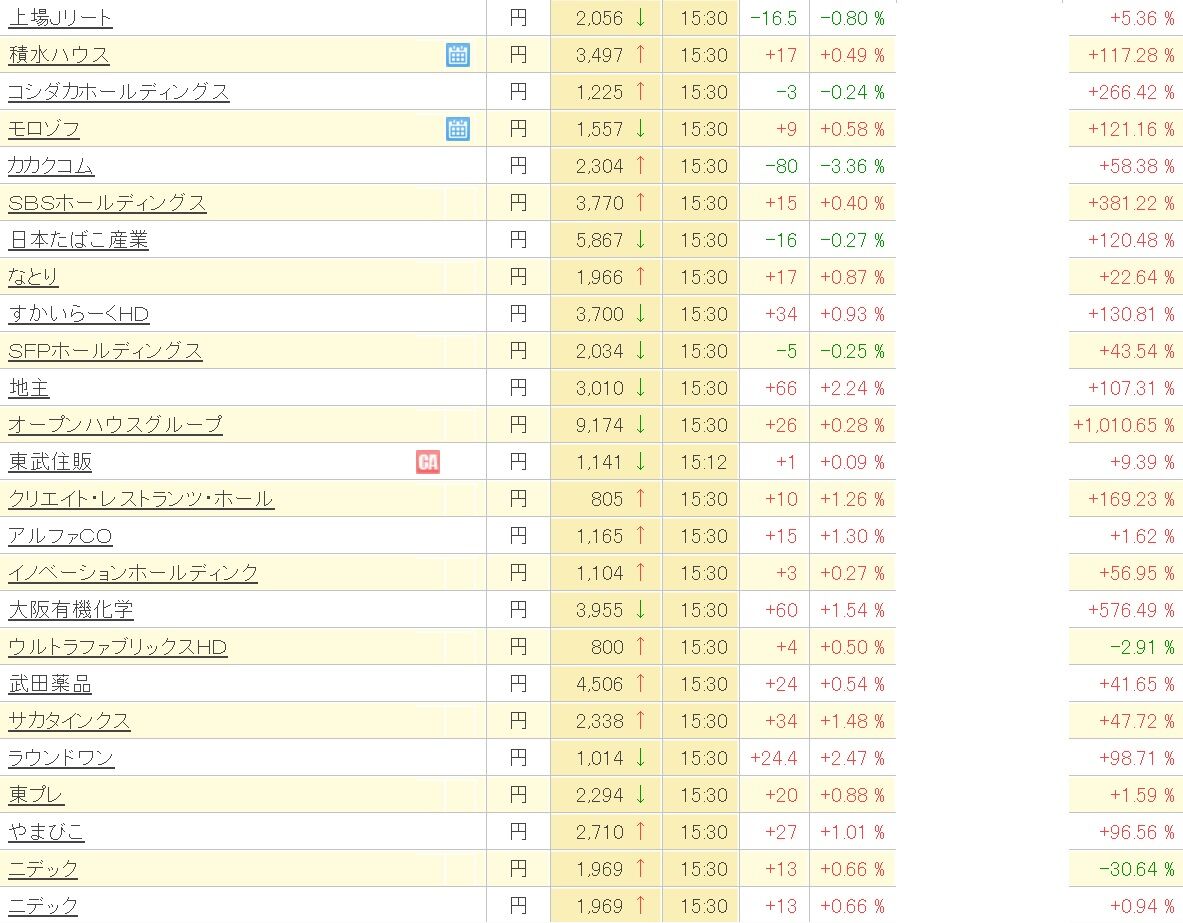Open the サカタインクス link
The image size is (1183, 923).
[x=69, y=721]
